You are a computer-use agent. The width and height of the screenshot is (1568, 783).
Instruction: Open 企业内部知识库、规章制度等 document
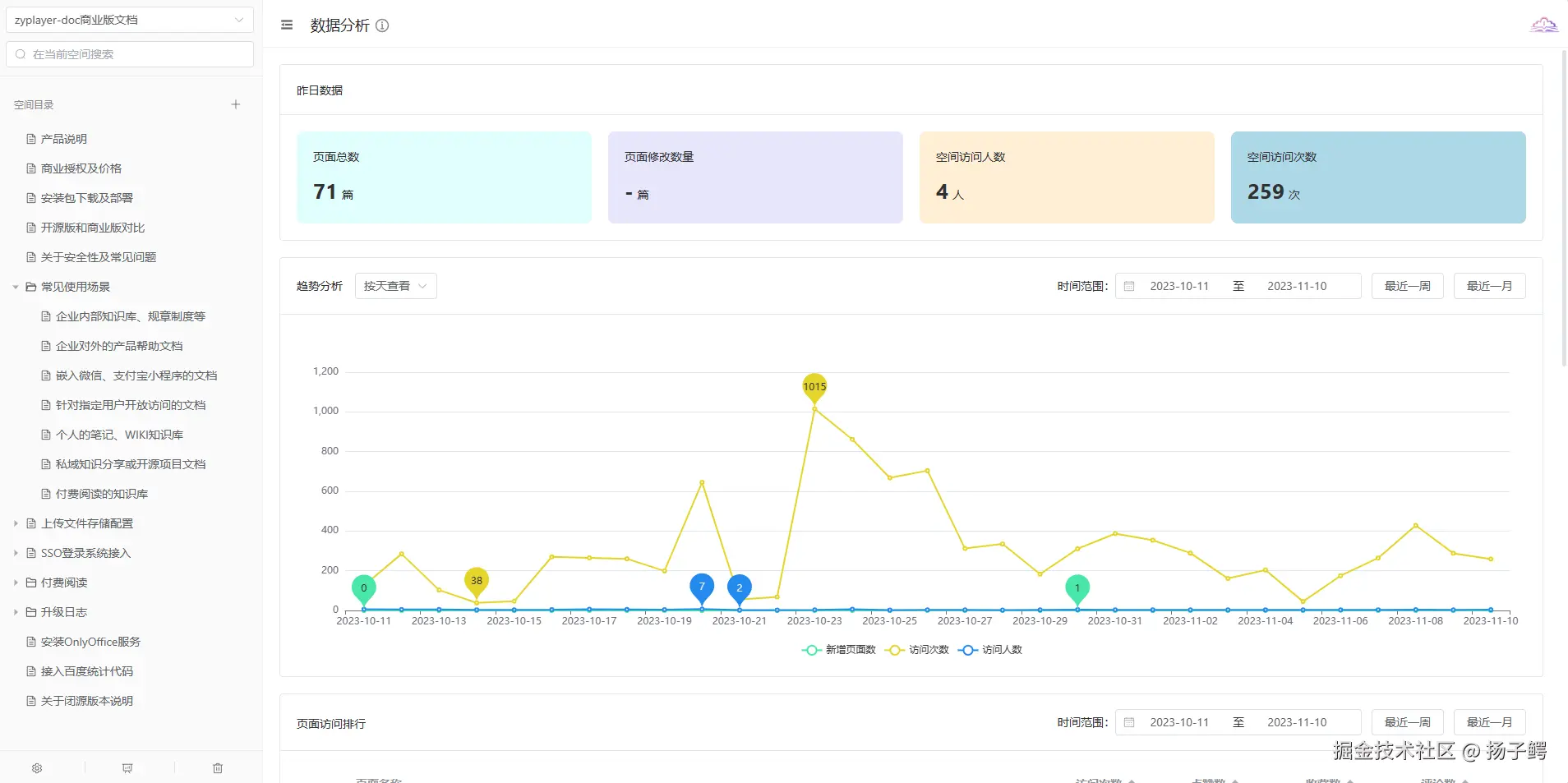click(131, 316)
